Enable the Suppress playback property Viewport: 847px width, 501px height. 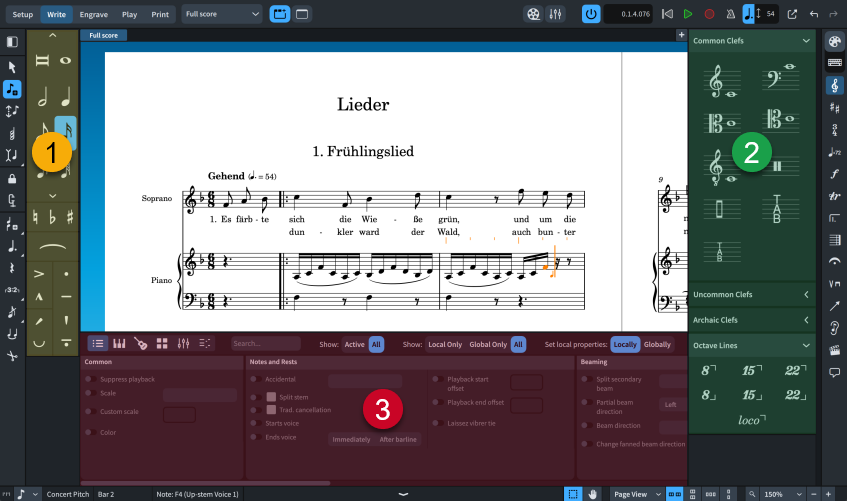[90, 380]
